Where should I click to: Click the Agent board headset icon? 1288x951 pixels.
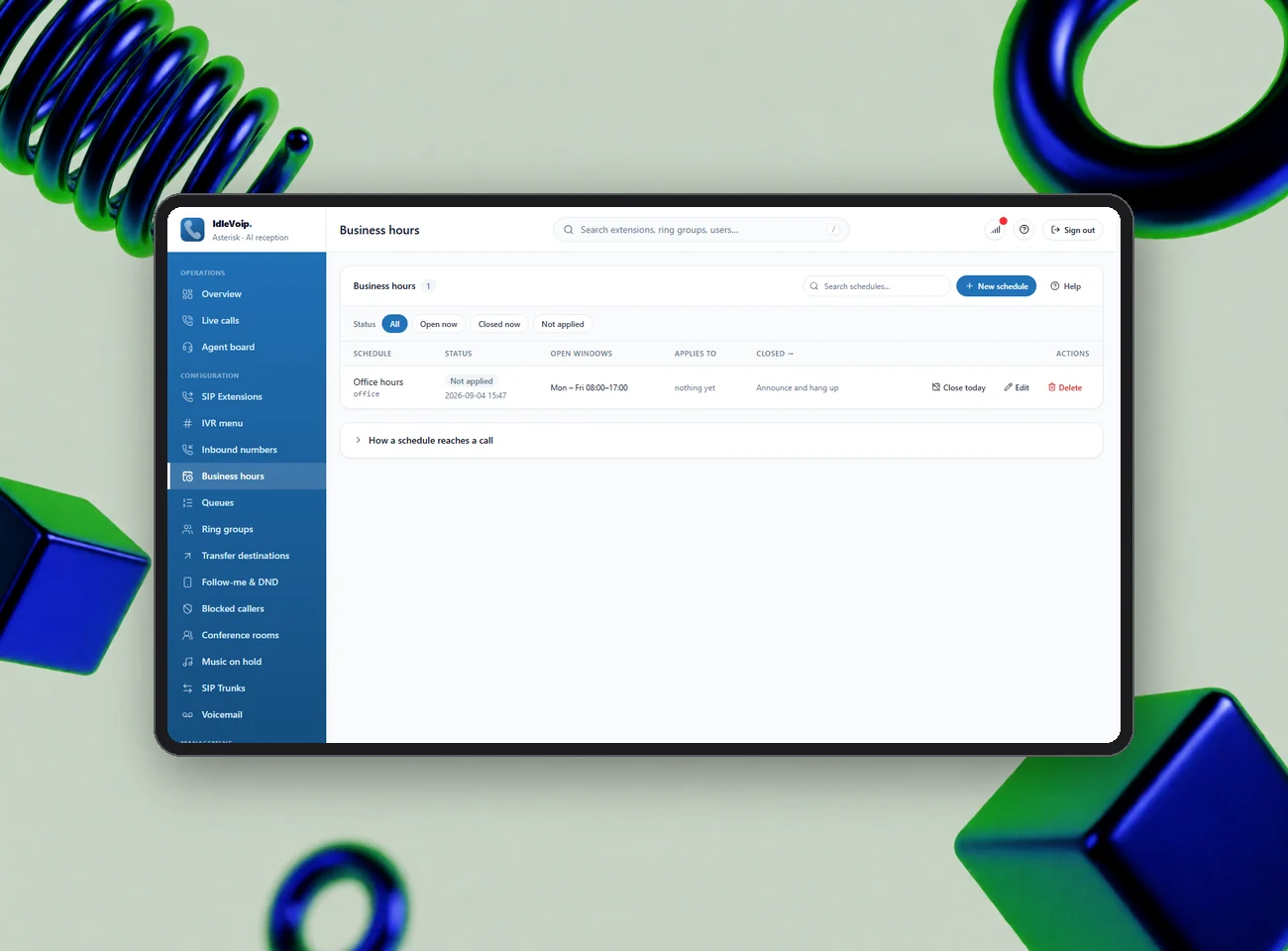tap(187, 348)
